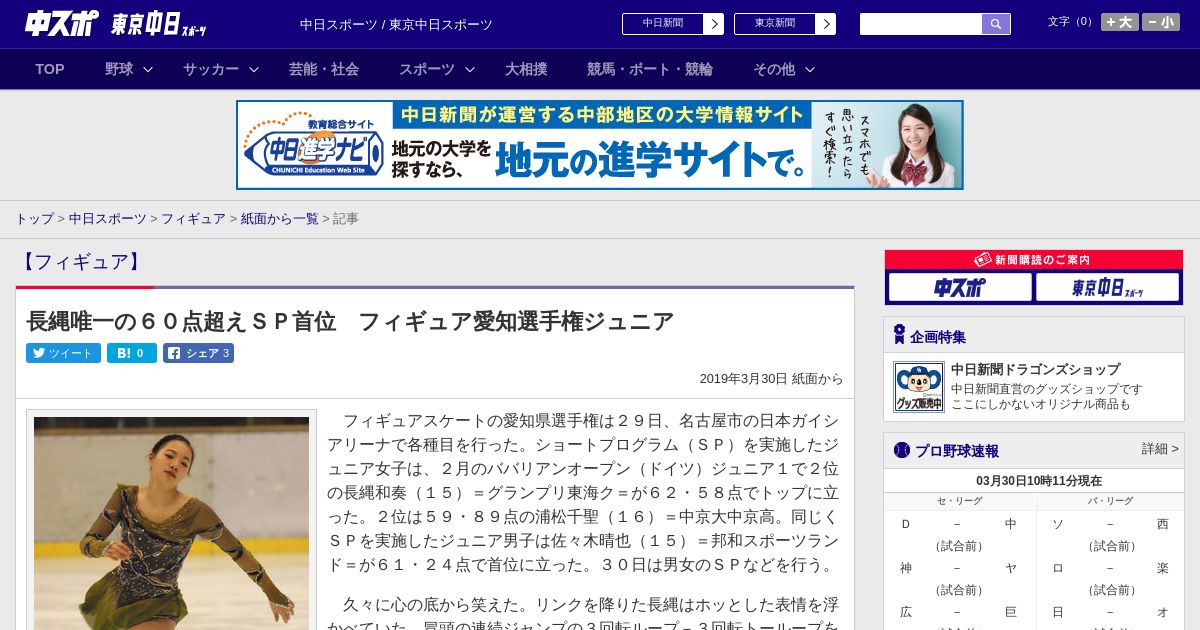Click セ・リーグ column header
This screenshot has height=630, width=1200.
click(959, 501)
